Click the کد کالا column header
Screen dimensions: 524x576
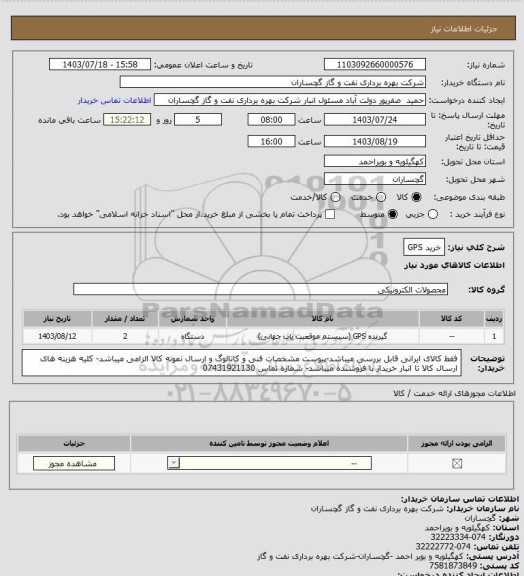pyautogui.click(x=451, y=318)
